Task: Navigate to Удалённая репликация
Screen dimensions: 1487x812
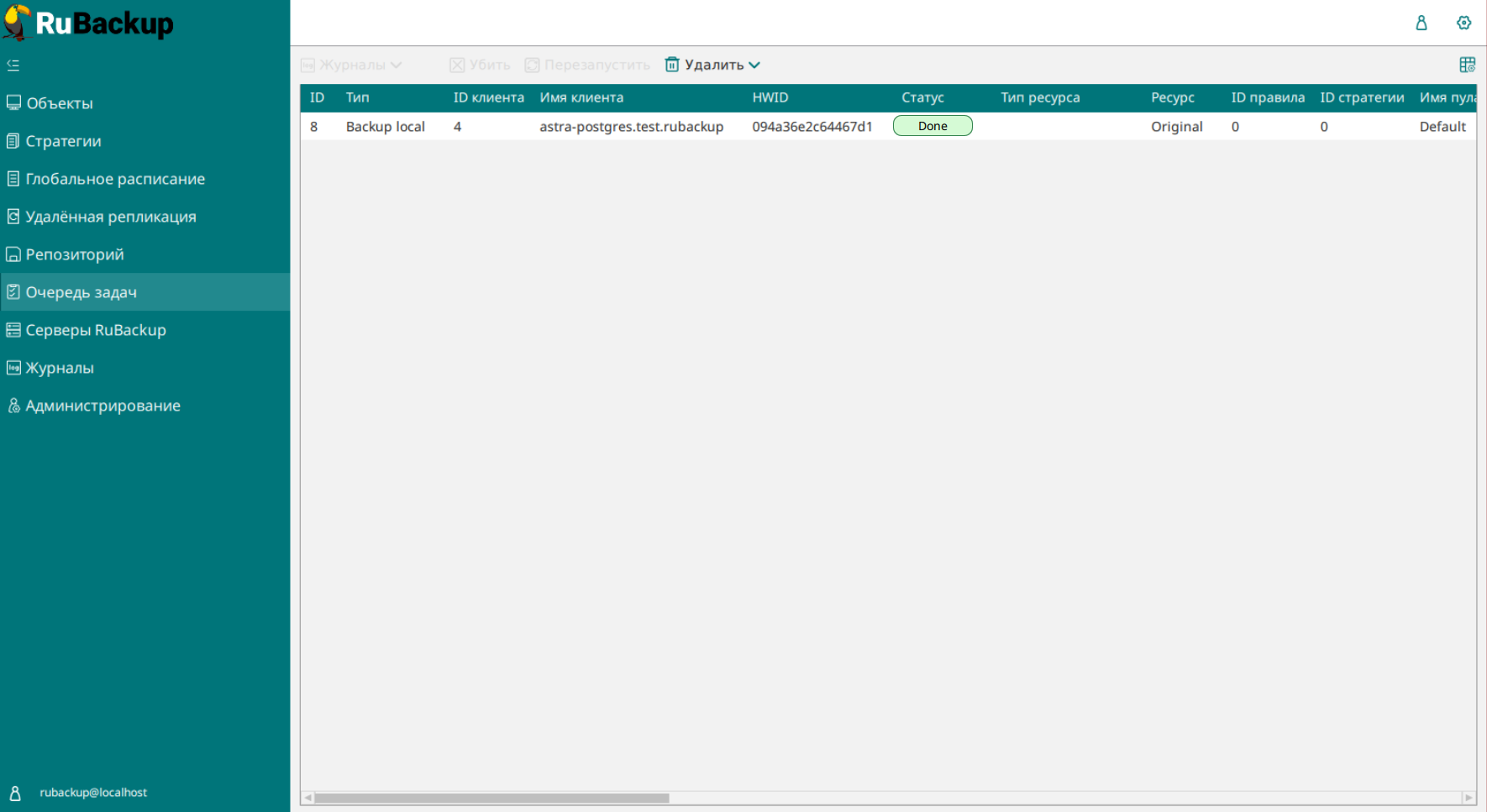Action: 111,217
